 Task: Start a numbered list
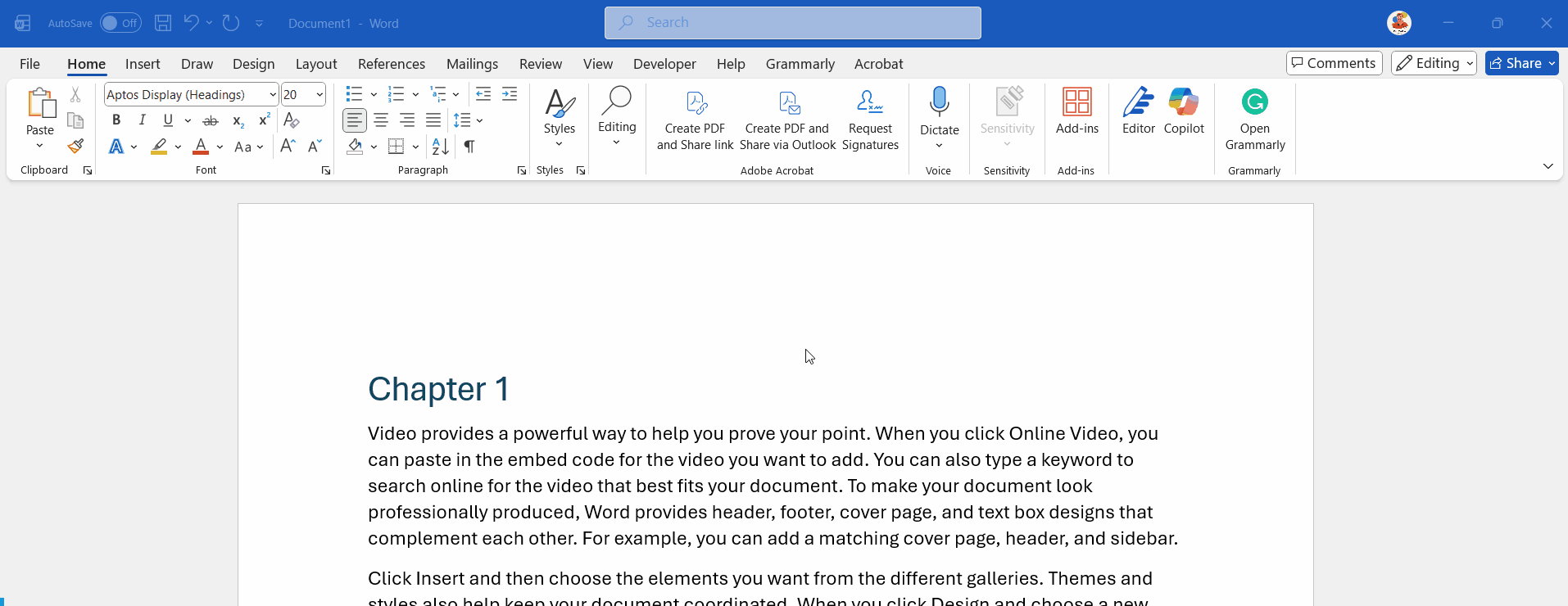pyautogui.click(x=397, y=94)
